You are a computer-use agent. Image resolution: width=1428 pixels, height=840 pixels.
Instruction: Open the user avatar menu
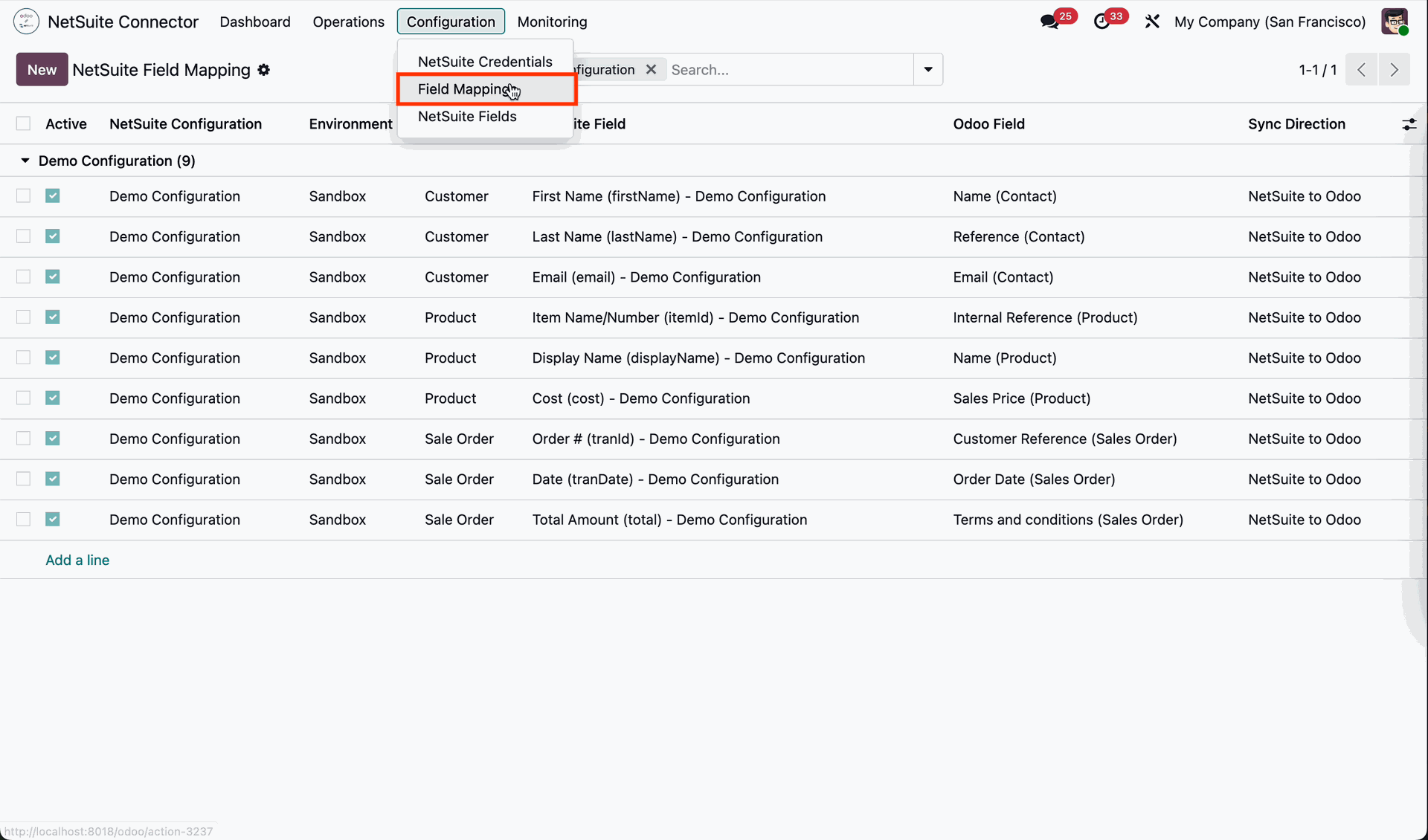click(1395, 22)
